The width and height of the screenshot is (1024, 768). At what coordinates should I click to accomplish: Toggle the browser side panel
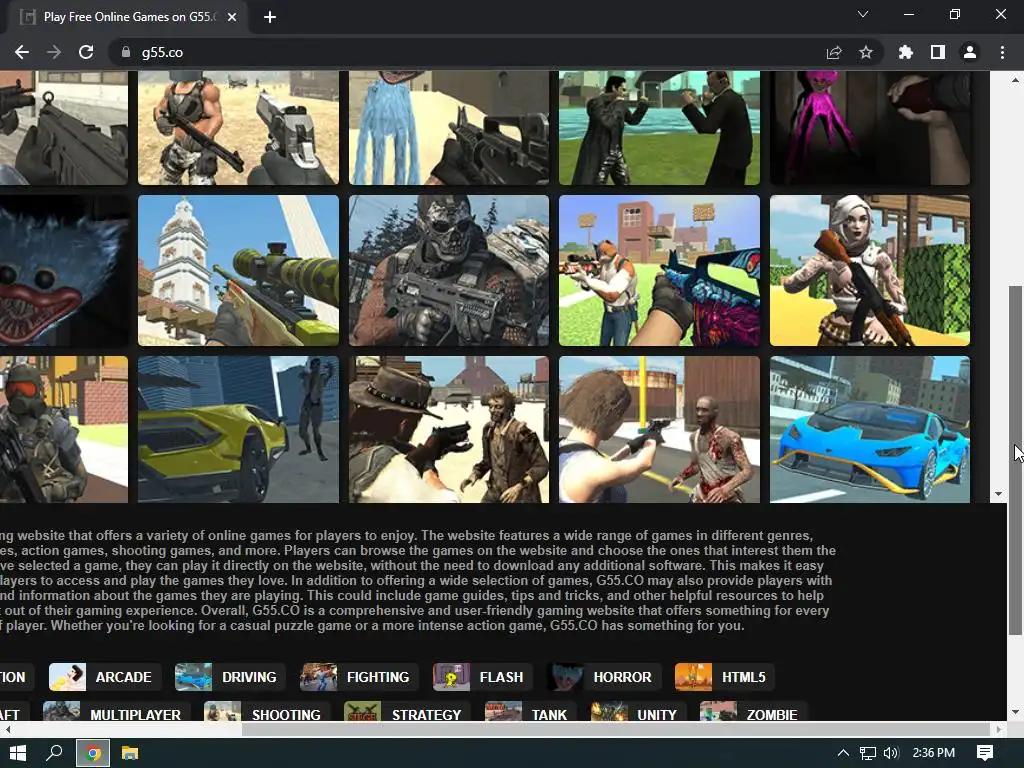(938, 52)
